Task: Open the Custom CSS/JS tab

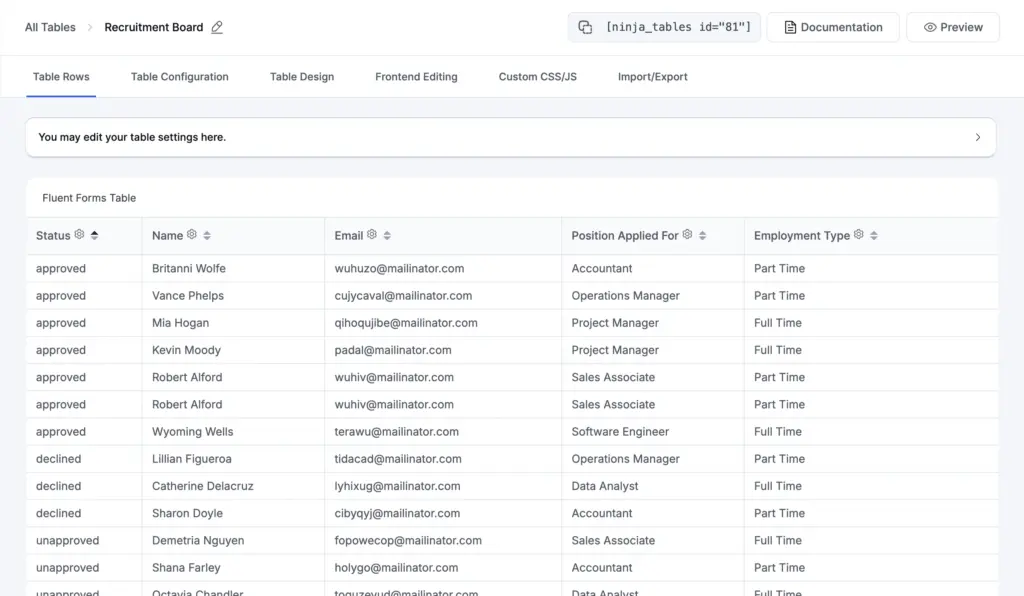Action: pos(537,76)
